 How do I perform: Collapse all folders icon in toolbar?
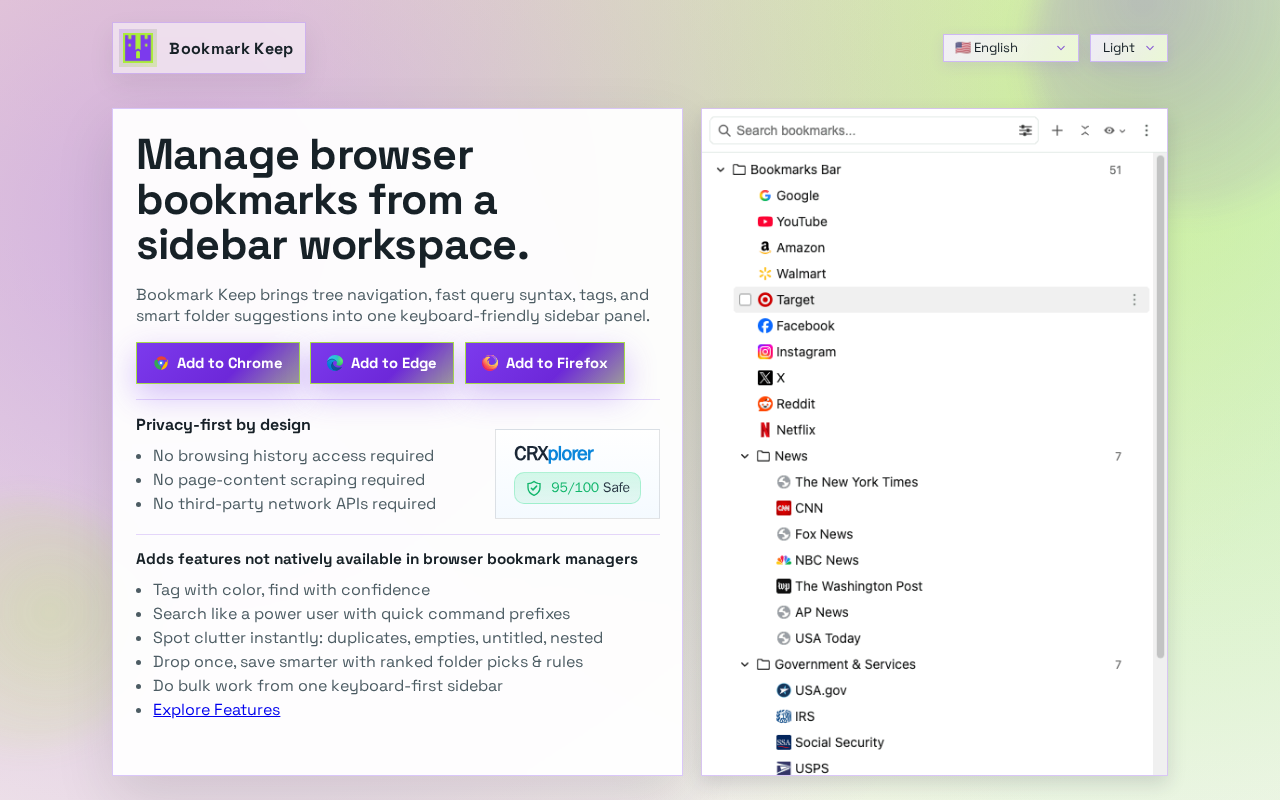(1085, 130)
